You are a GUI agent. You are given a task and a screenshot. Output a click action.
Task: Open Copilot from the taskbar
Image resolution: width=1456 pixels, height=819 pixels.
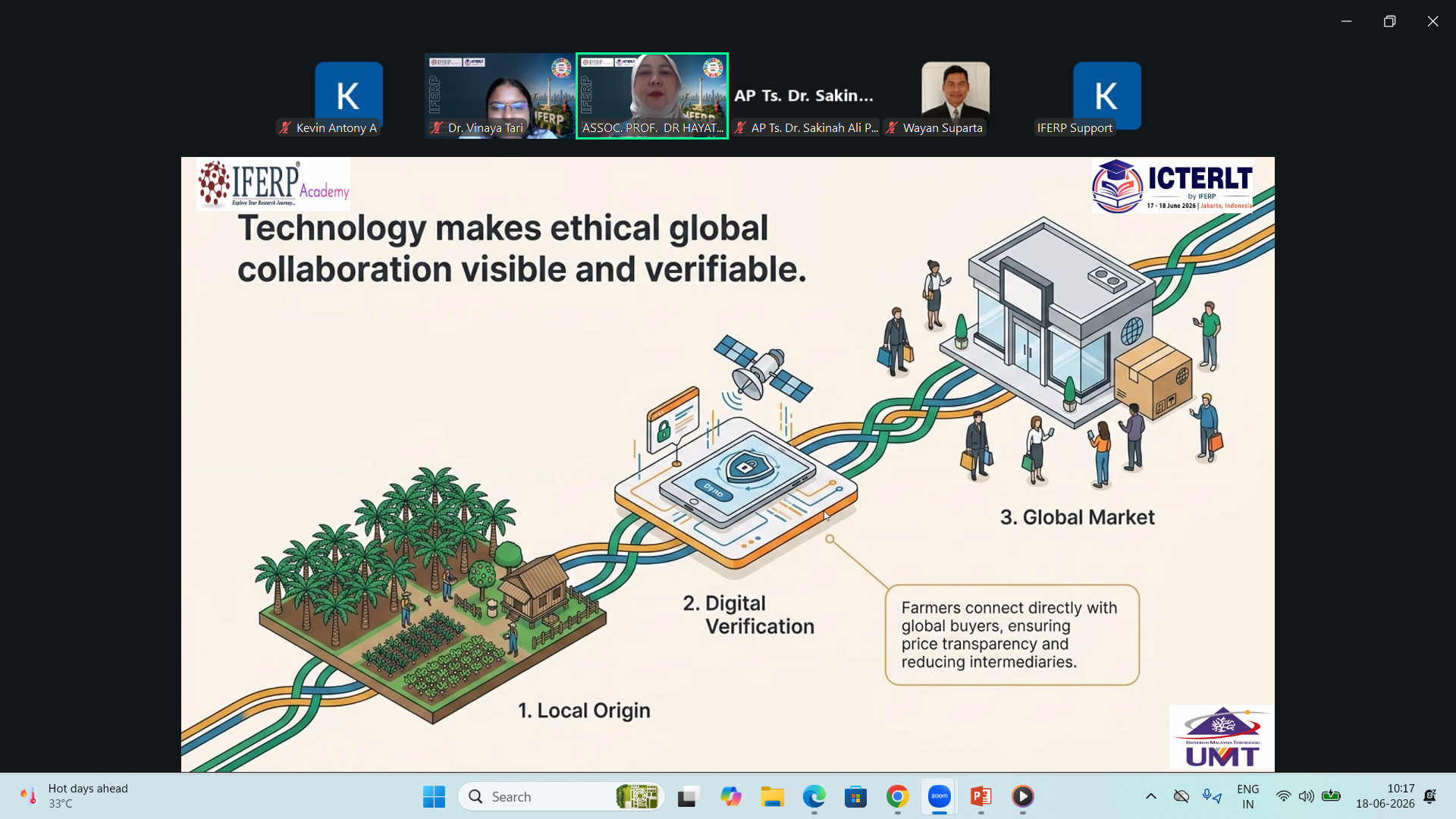click(x=730, y=796)
